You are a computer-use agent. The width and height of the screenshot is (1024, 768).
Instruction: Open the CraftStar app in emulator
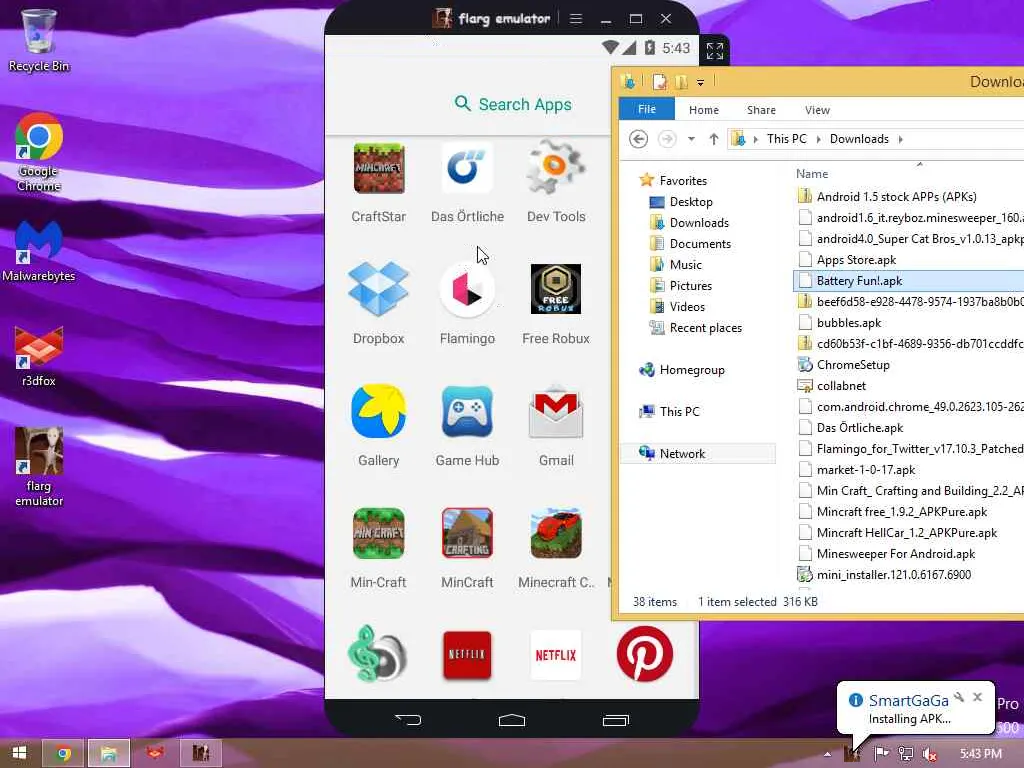coord(379,169)
